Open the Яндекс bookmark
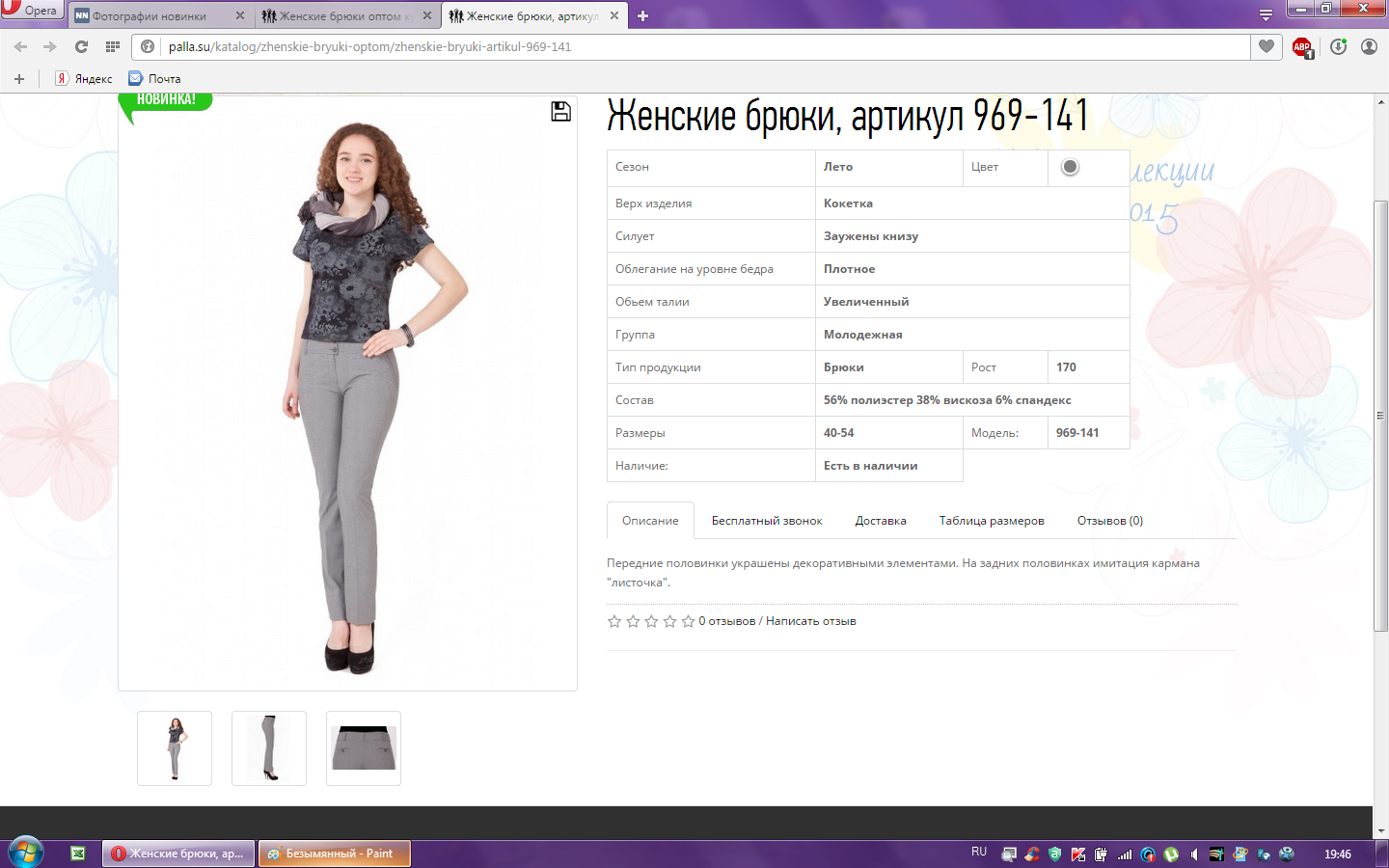This screenshot has width=1389, height=868. pyautogui.click(x=84, y=79)
